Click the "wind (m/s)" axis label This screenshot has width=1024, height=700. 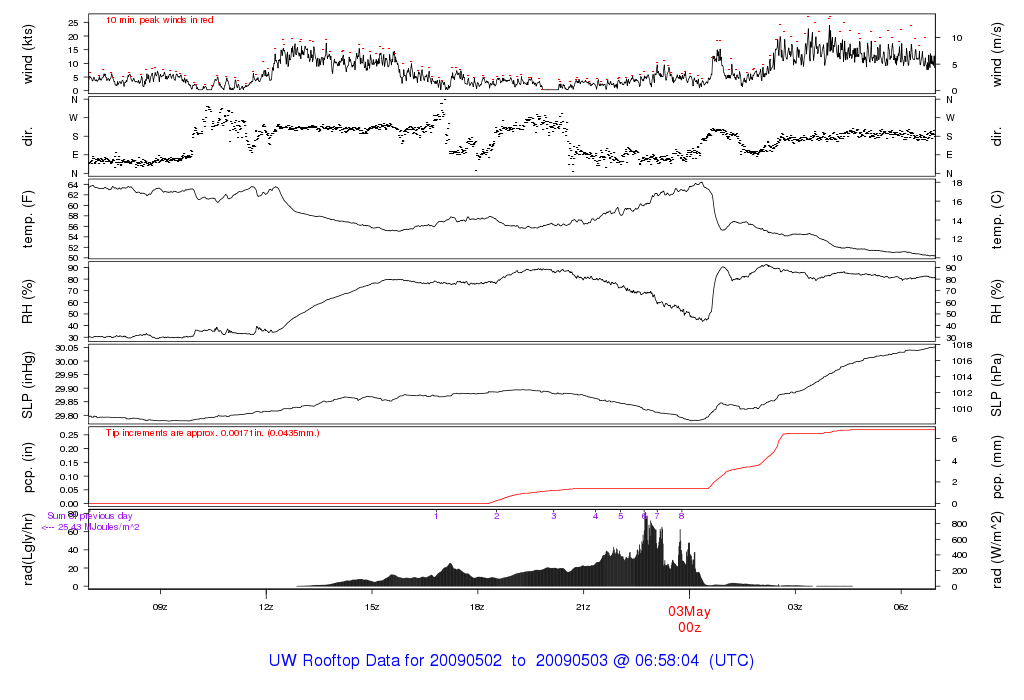(x=997, y=54)
